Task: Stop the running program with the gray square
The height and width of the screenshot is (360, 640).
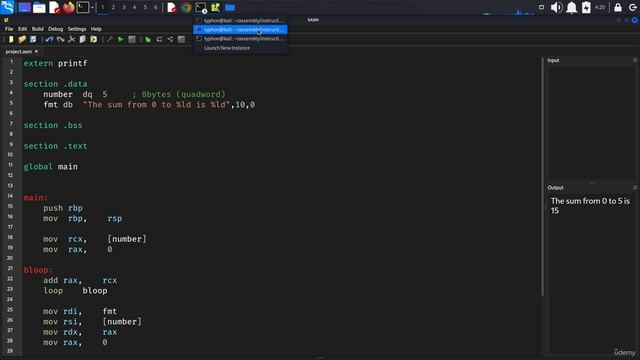Action: [131, 39]
